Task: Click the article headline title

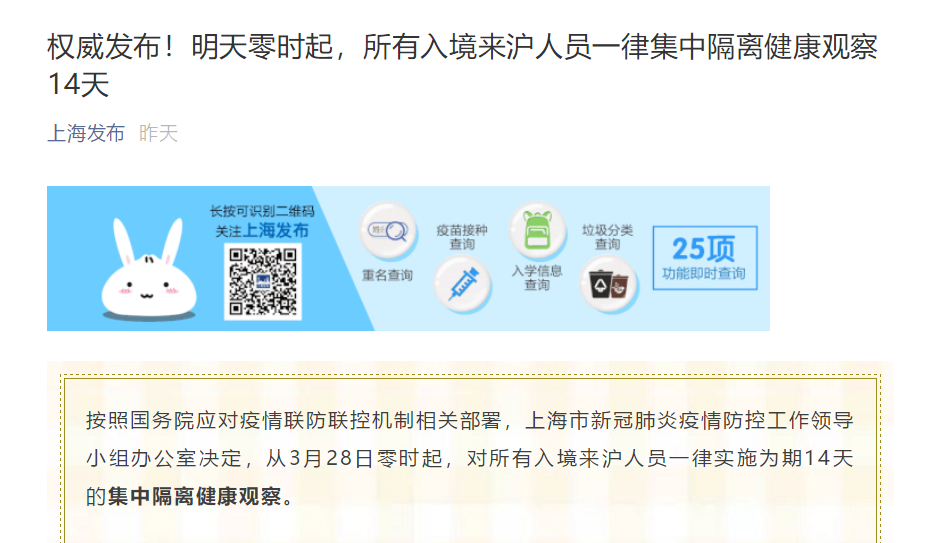Action: (462, 65)
